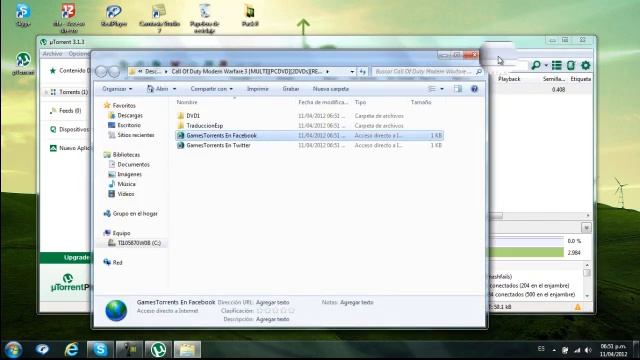Open Explorer help icon
The image size is (640, 360).
[474, 89]
